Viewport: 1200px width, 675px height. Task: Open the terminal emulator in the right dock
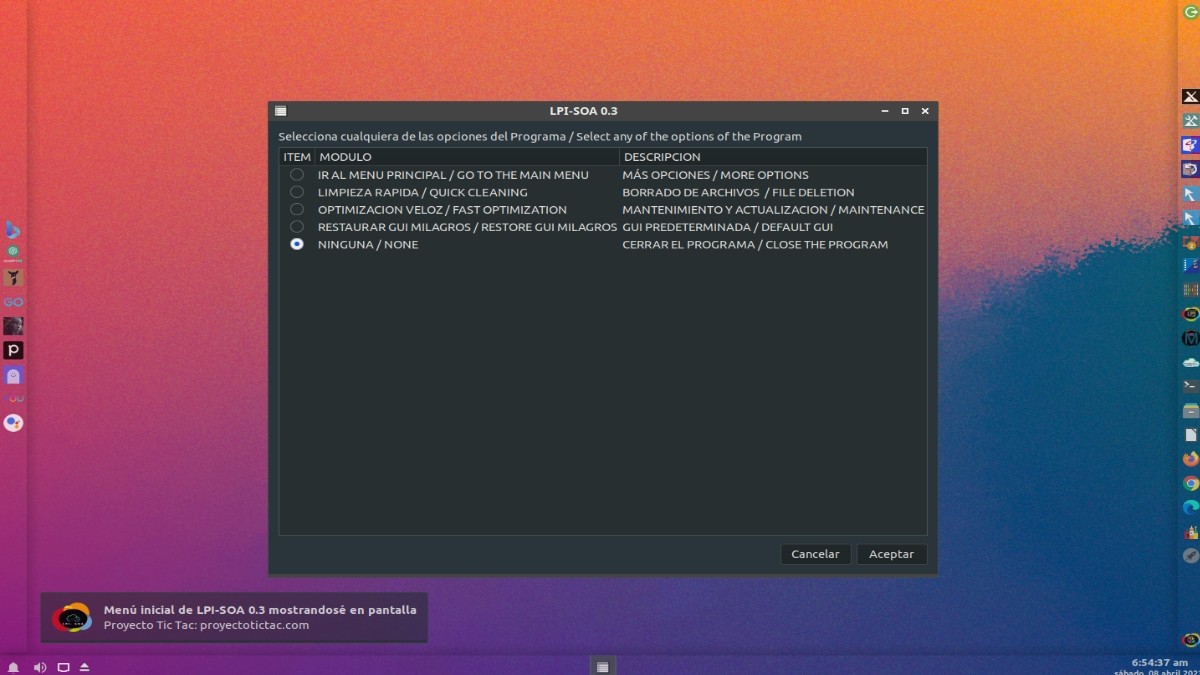pyautogui.click(x=1190, y=386)
